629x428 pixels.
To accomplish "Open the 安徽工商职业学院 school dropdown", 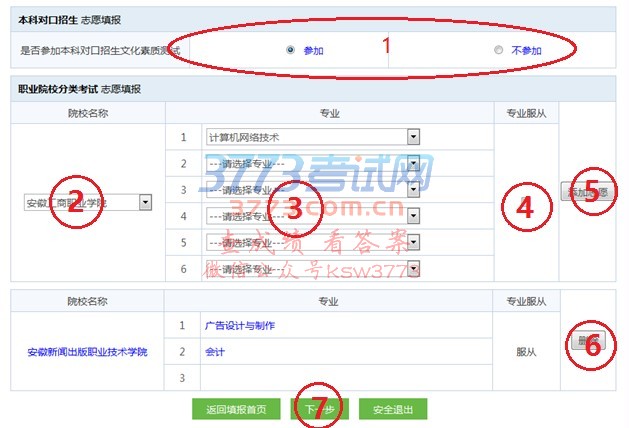I will (88, 203).
